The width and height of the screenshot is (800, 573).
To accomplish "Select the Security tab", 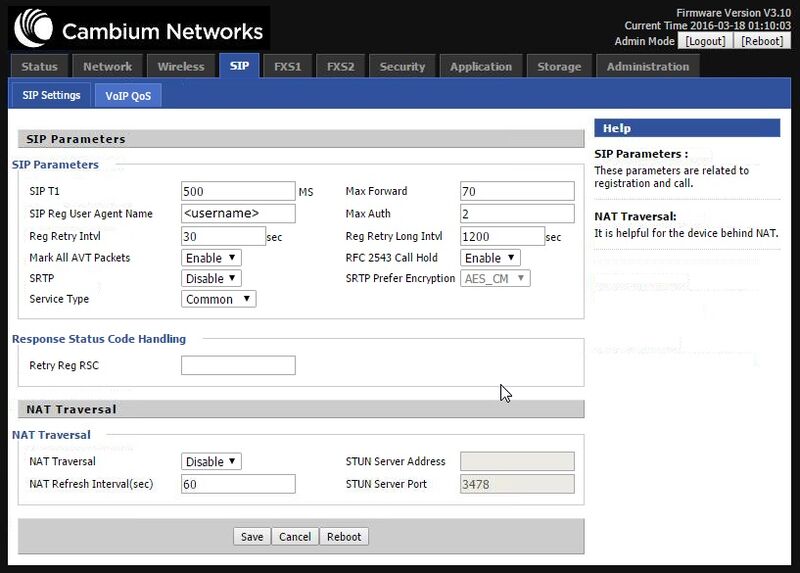I will tap(402, 67).
